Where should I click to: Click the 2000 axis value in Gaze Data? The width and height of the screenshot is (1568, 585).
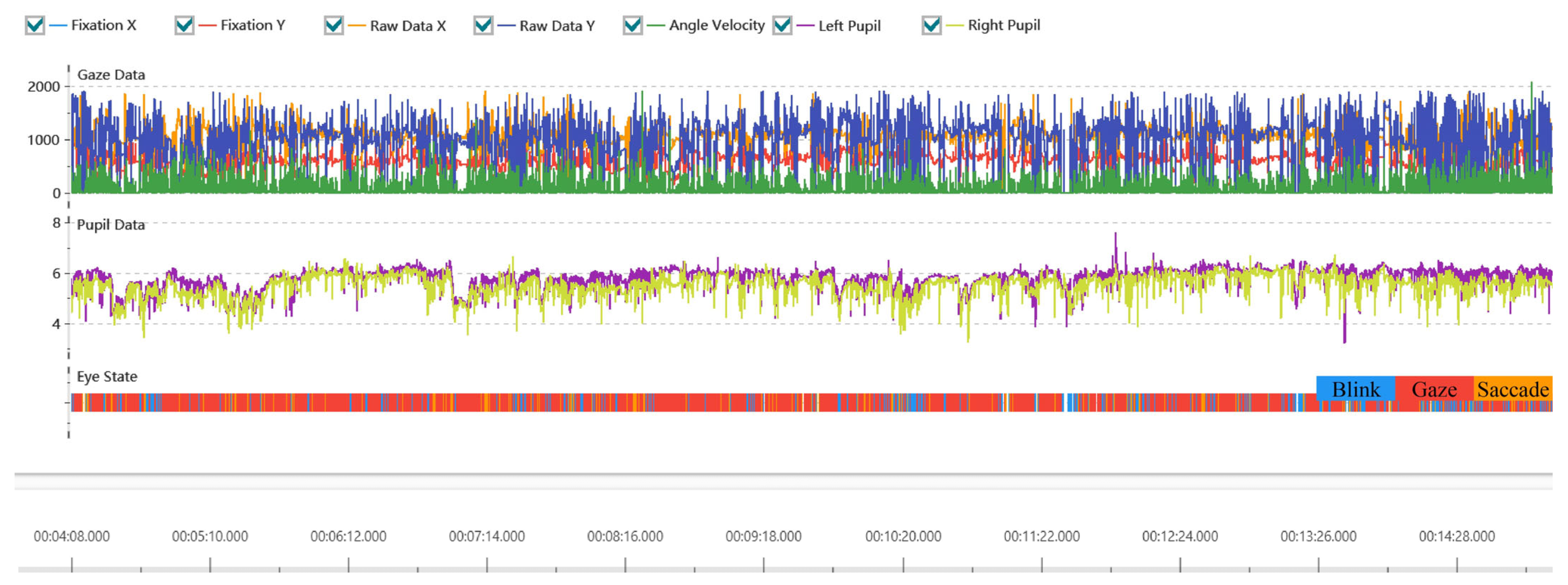point(44,87)
